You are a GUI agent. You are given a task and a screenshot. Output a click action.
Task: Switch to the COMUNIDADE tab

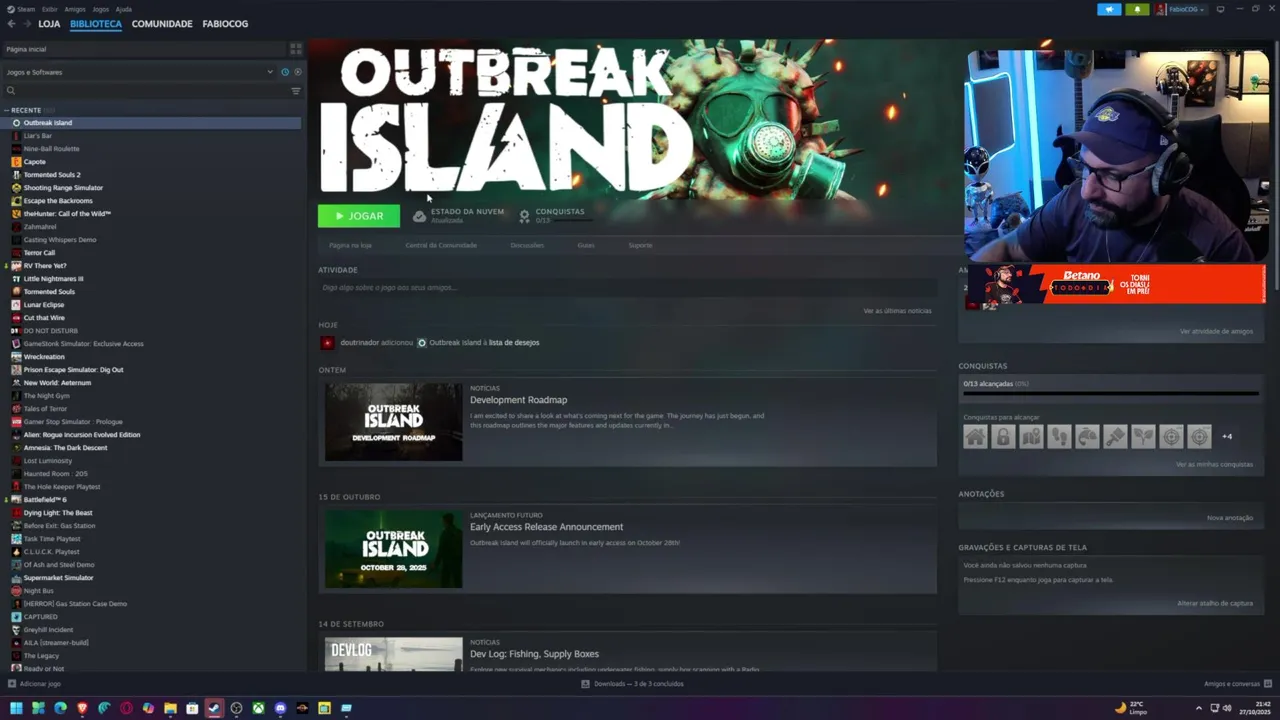pyautogui.click(x=162, y=24)
